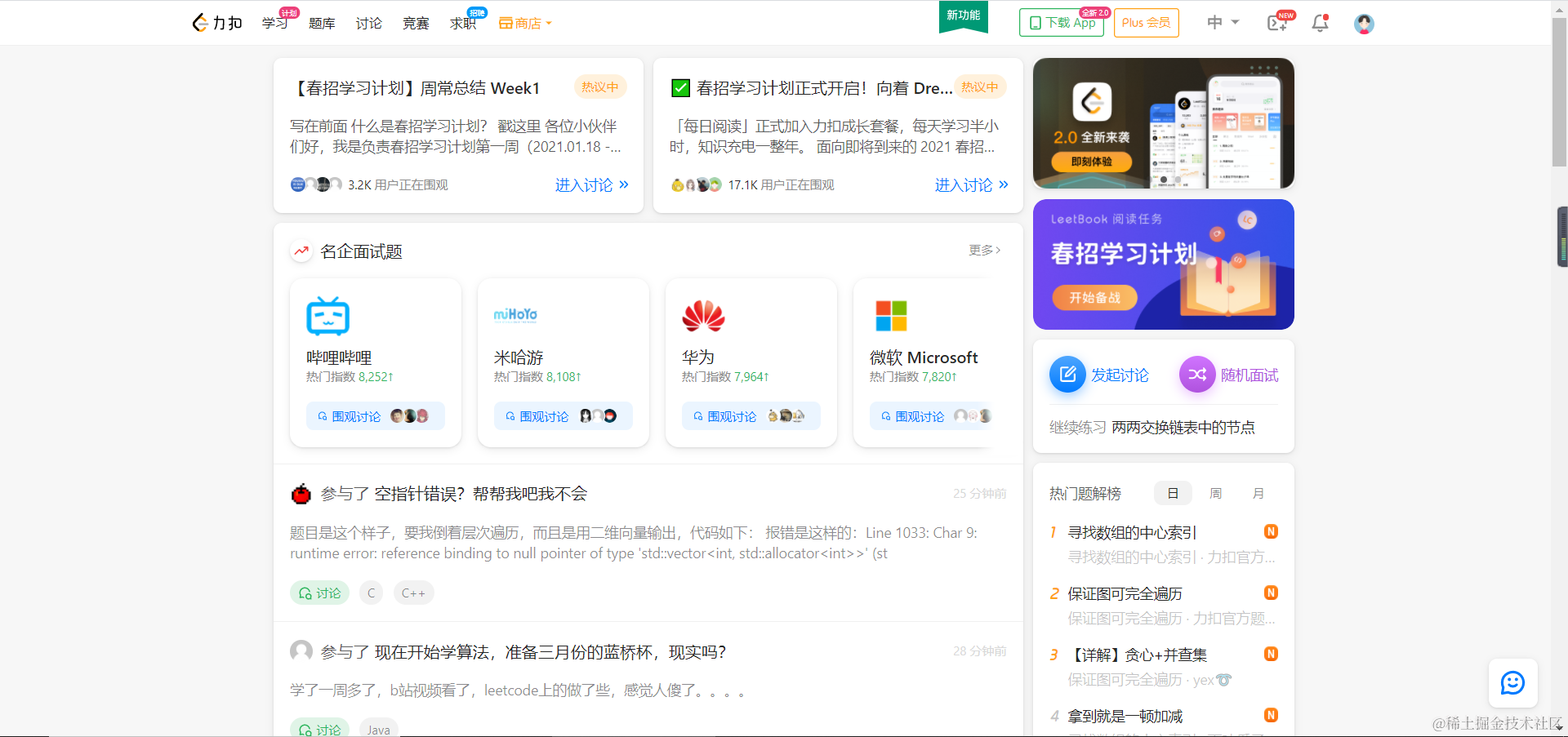Viewport: 1568px width, 737px height.
Task: Click the 发起讨论 pencil icon
Action: 1067,375
